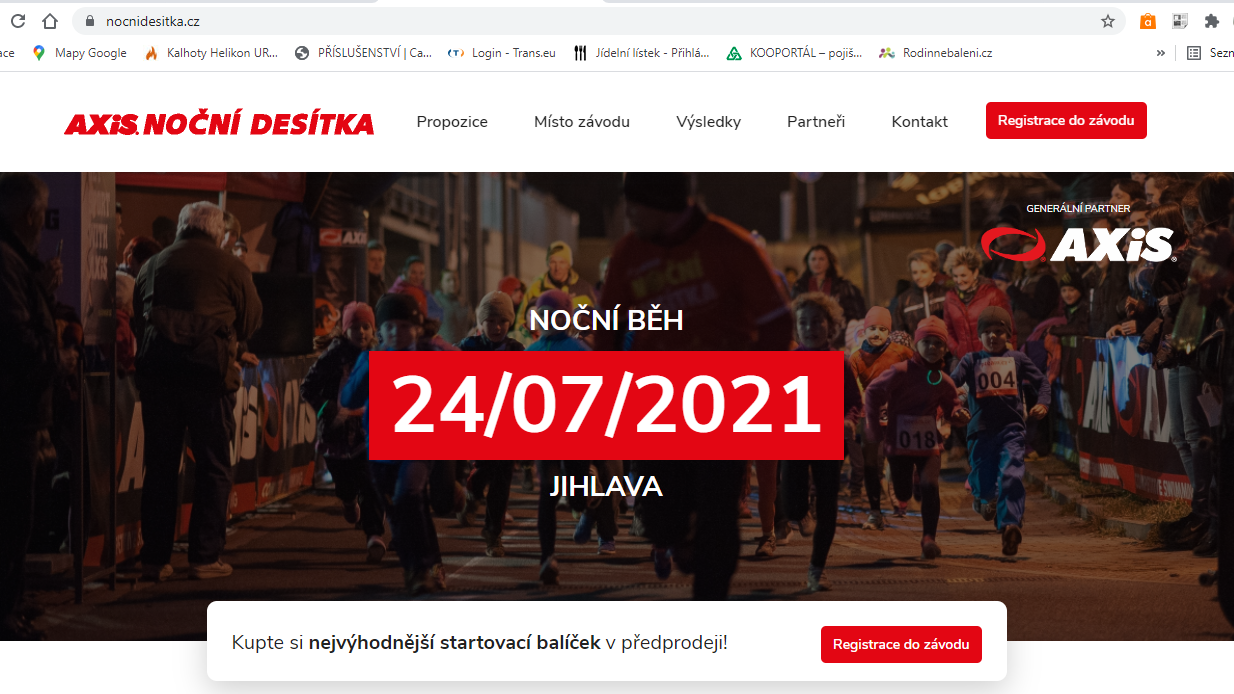Open the Kontakt page
1234x694 pixels.
point(920,122)
